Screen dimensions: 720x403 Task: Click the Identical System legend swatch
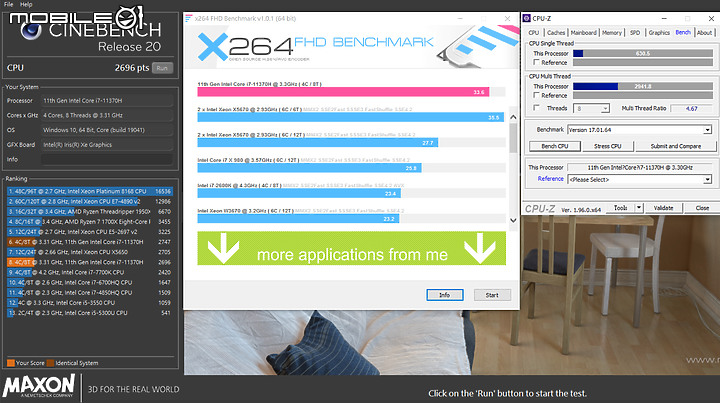[x=50, y=363]
